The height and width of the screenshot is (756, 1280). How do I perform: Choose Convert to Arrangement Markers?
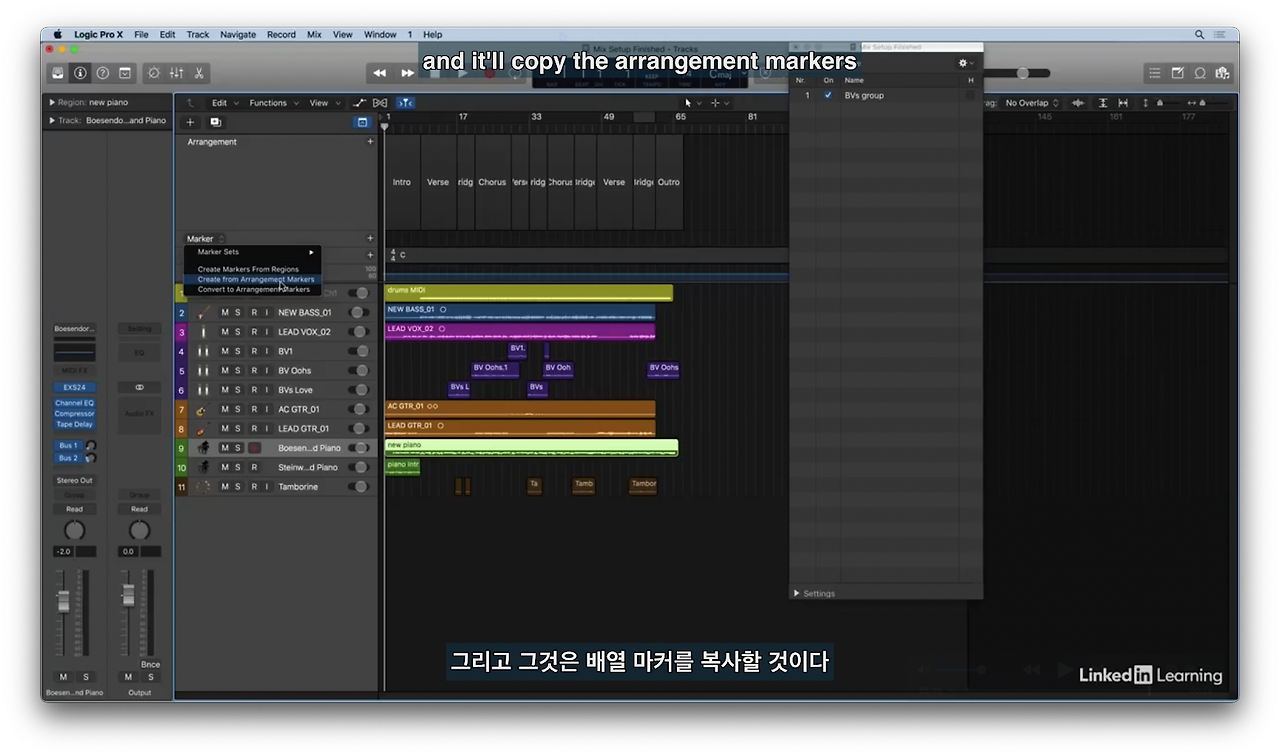coord(252,290)
